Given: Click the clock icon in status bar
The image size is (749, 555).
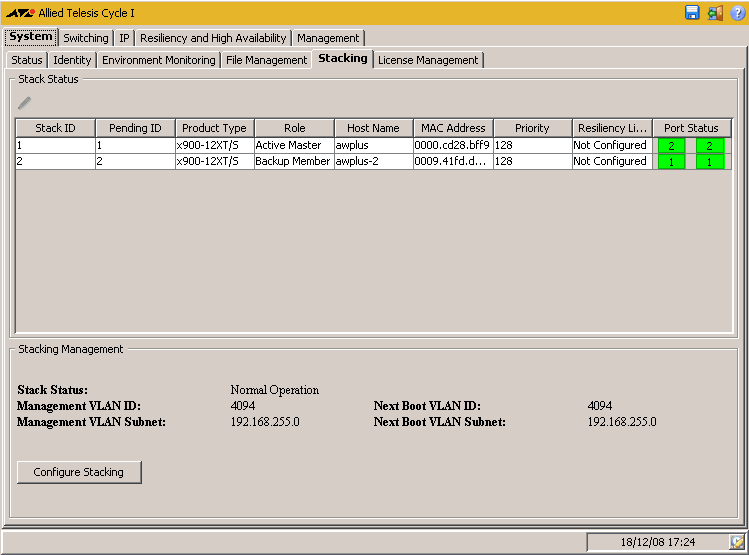Looking at the screenshot, I should coord(736,542).
